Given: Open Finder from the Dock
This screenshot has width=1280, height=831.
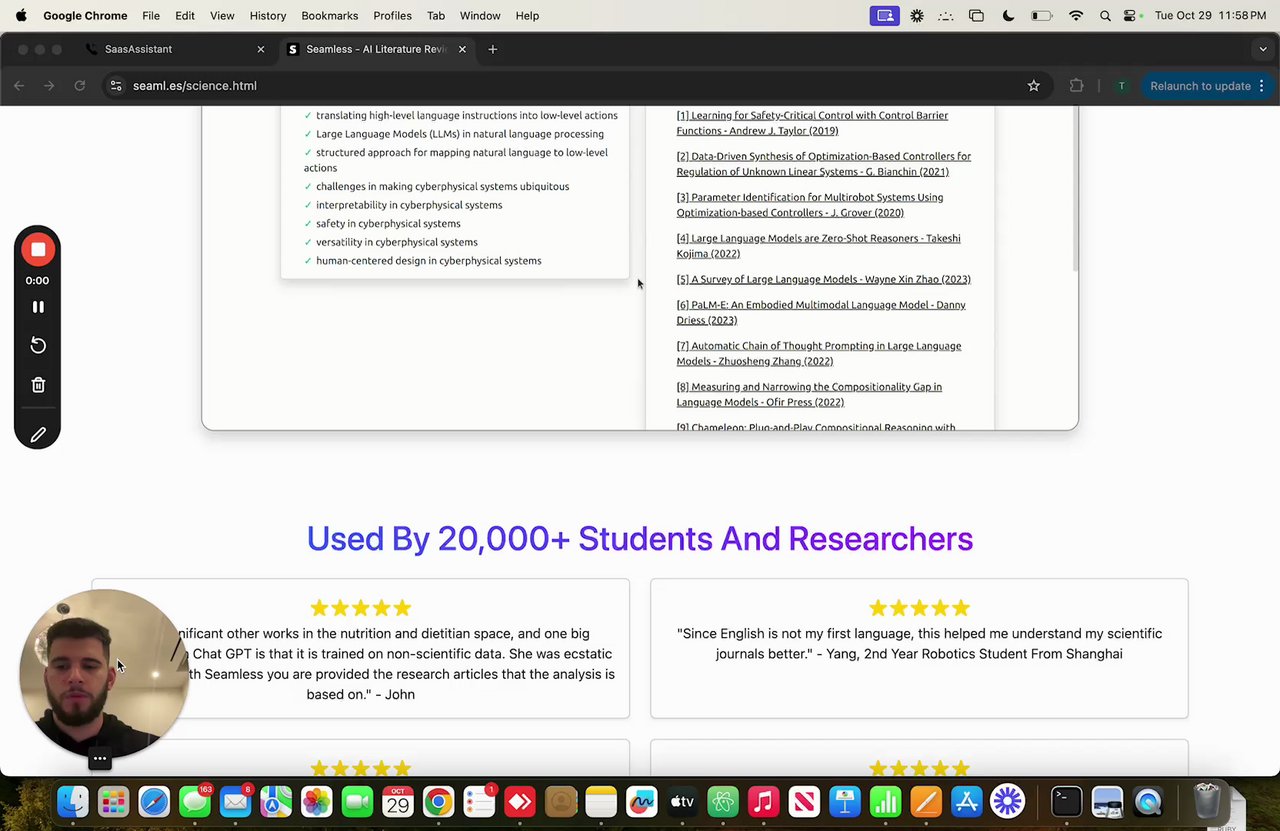Looking at the screenshot, I should point(73,802).
